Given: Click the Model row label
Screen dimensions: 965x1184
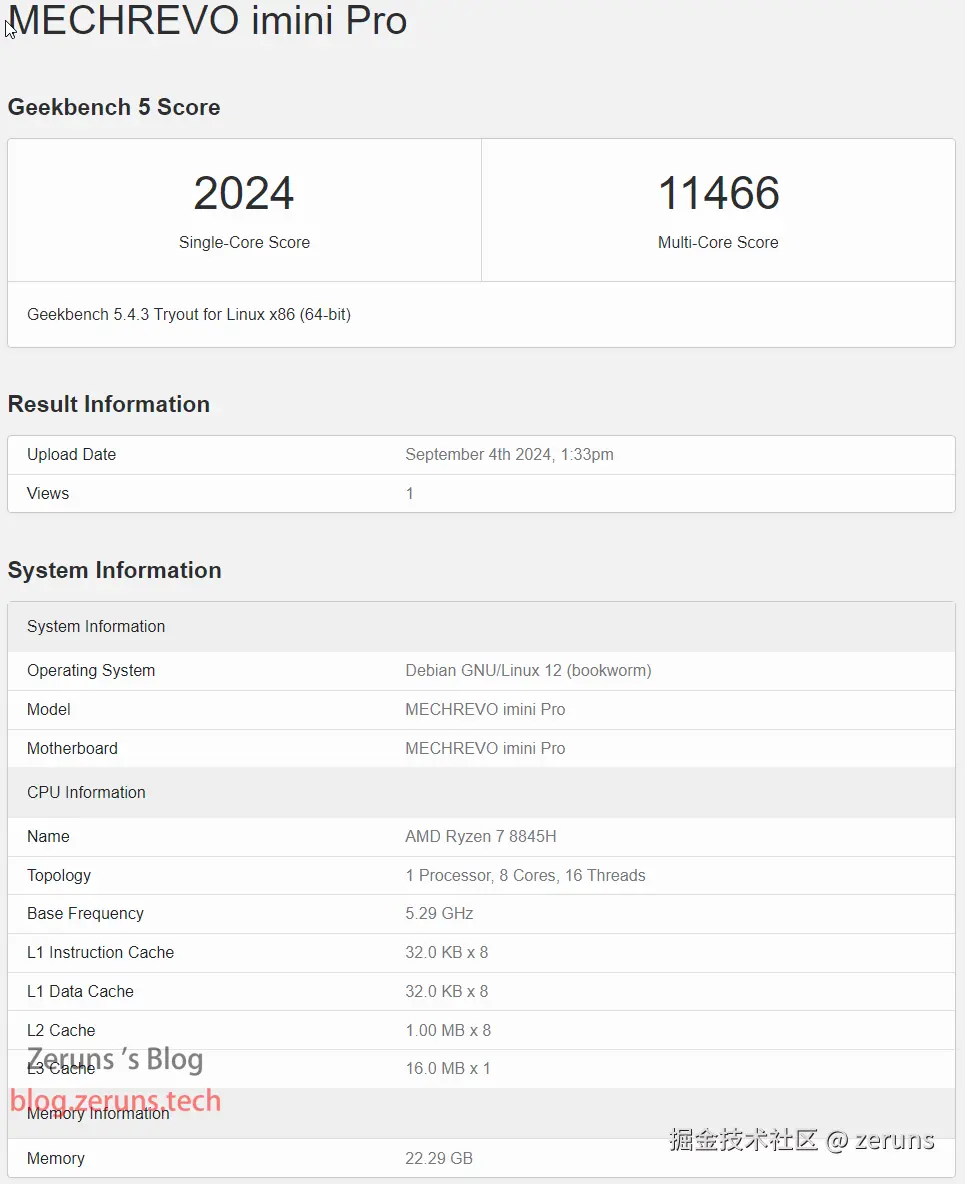Looking at the screenshot, I should pos(48,710).
